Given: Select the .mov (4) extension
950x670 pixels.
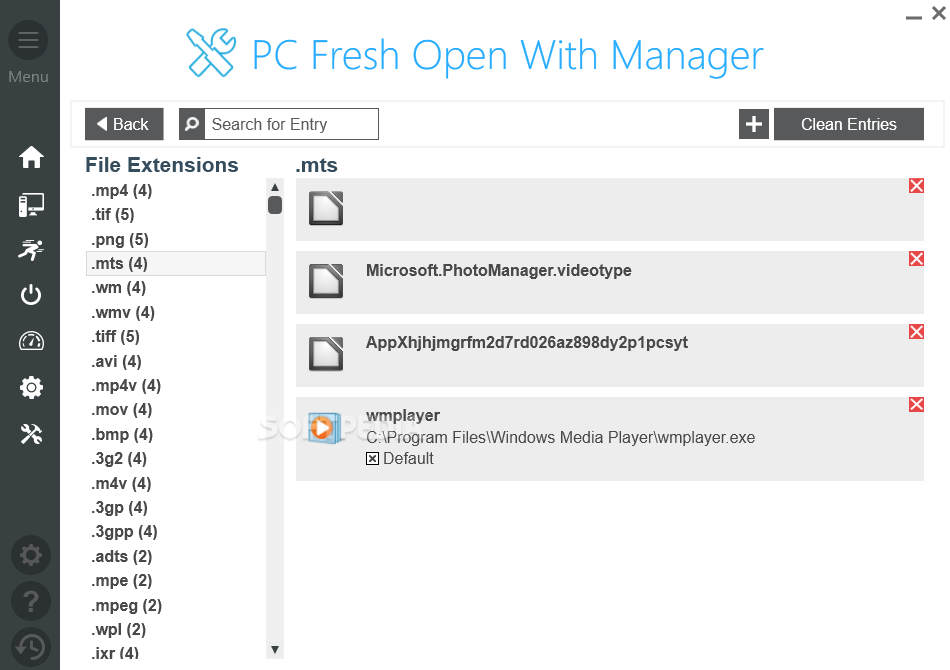Looking at the screenshot, I should pyautogui.click(x=121, y=410).
